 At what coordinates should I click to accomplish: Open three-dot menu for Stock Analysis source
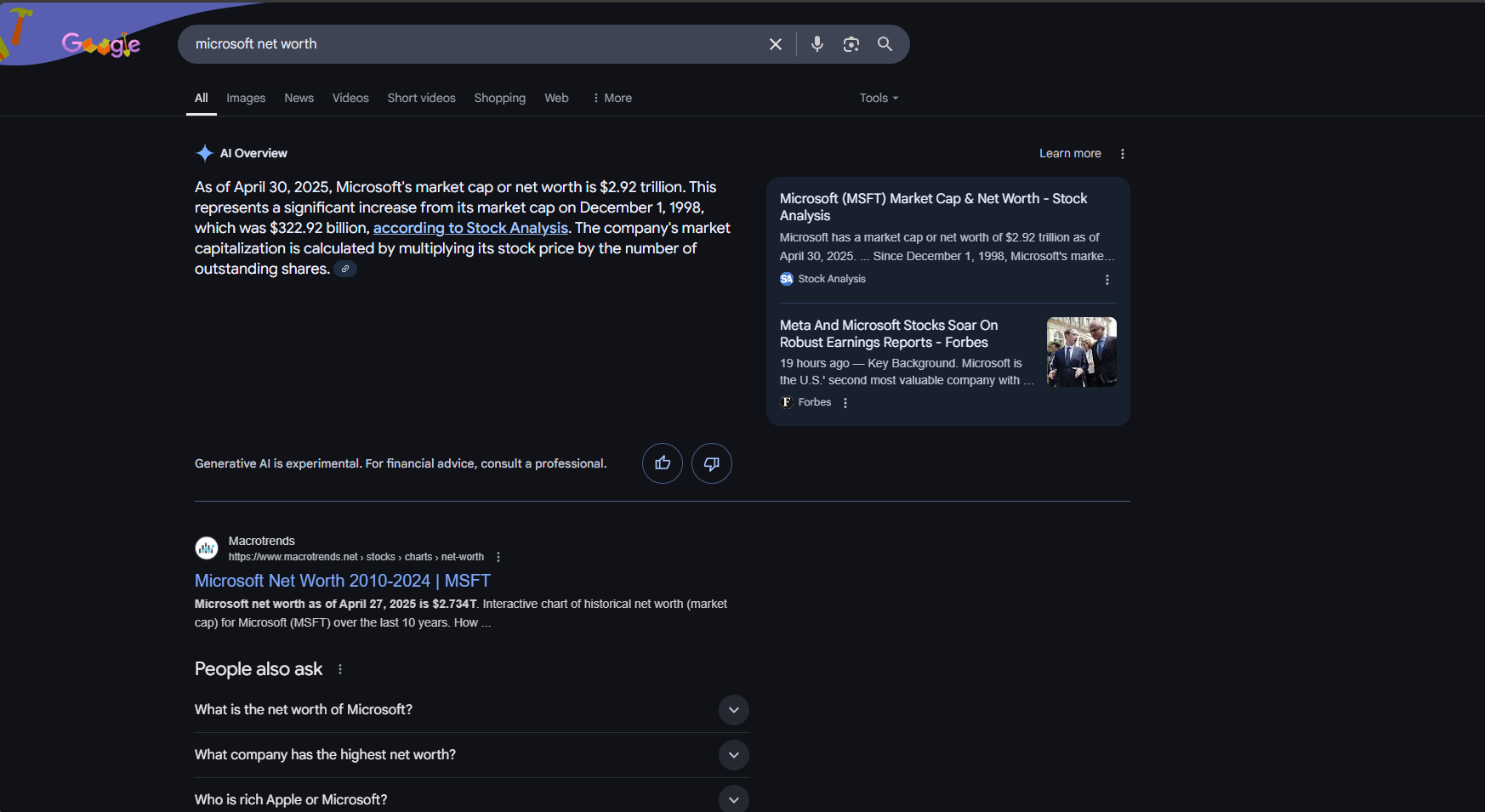point(1107,280)
